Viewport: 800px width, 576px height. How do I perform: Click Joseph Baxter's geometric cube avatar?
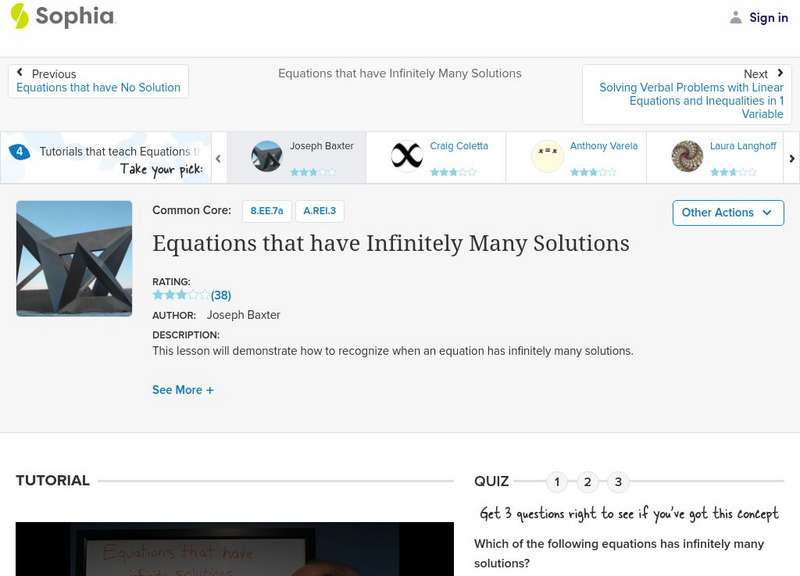click(x=265, y=153)
